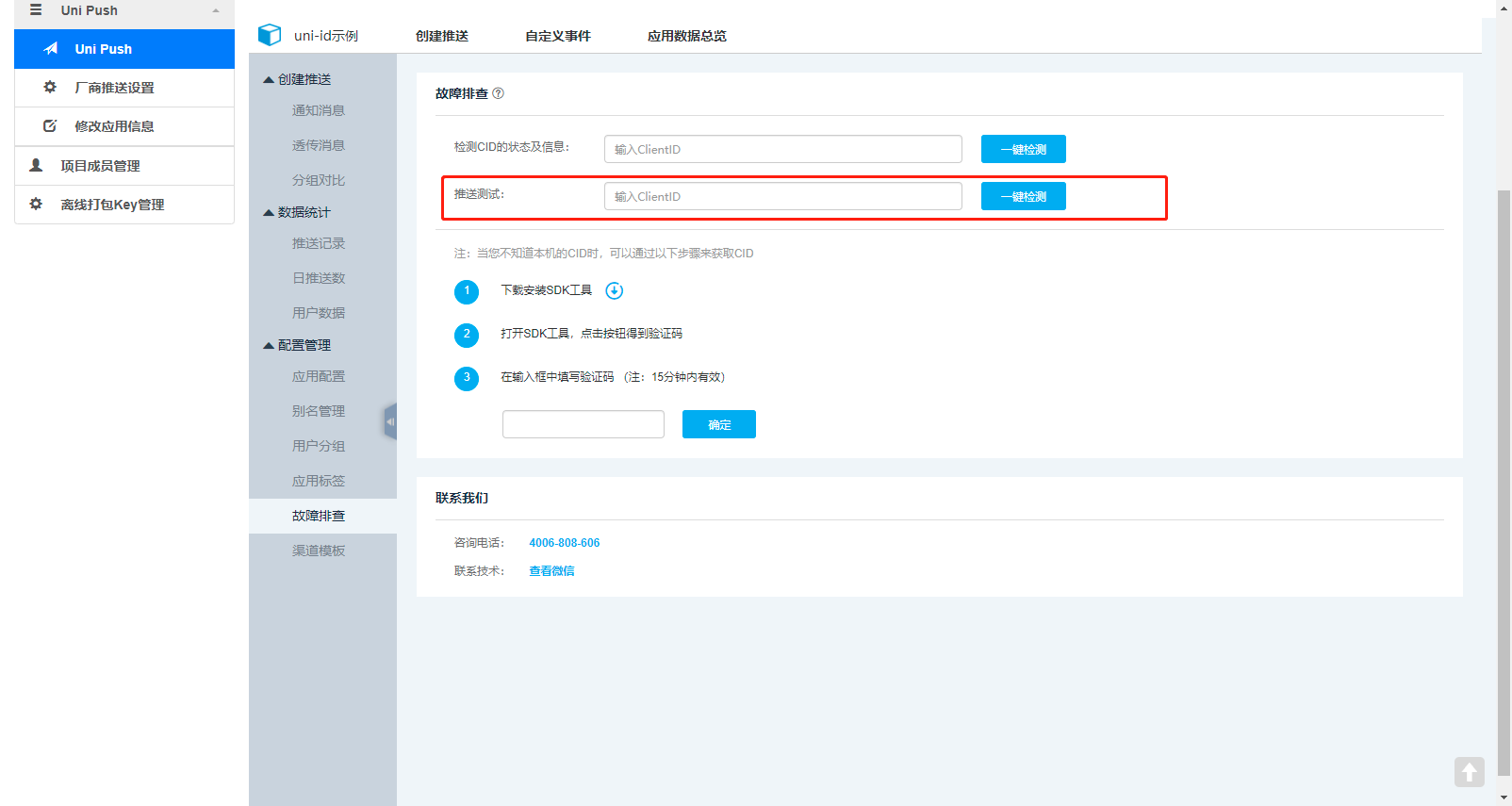Open 通知消息 in the side tree

click(319, 110)
